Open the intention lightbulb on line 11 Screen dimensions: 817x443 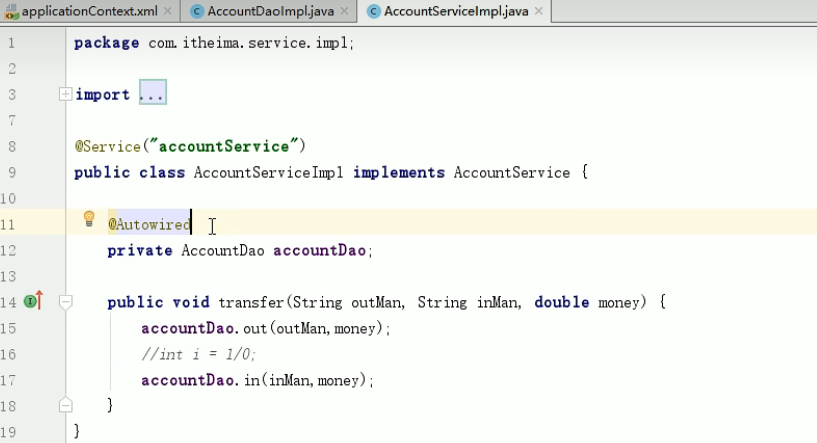[x=89, y=219]
